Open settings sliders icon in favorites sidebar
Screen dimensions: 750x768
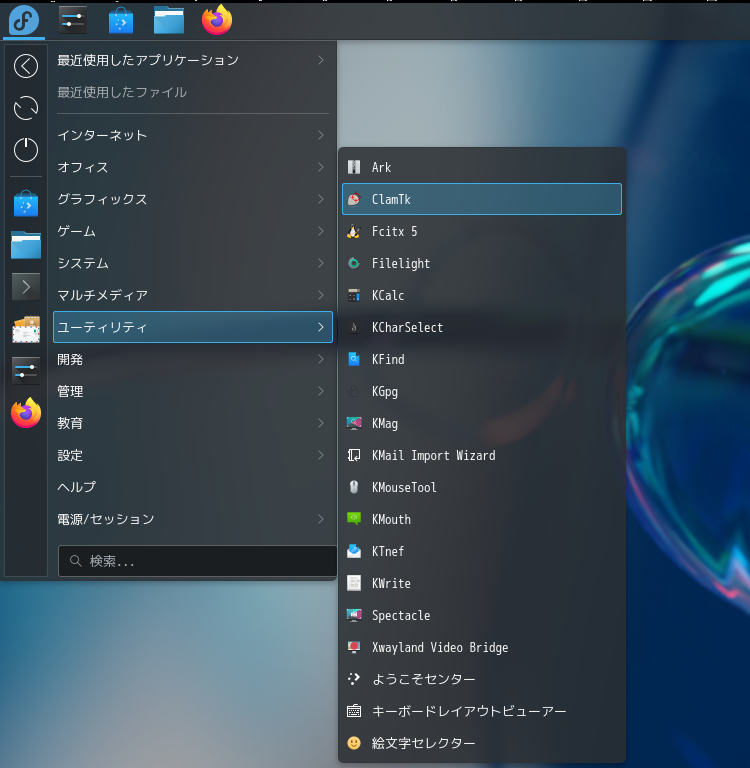[x=26, y=370]
